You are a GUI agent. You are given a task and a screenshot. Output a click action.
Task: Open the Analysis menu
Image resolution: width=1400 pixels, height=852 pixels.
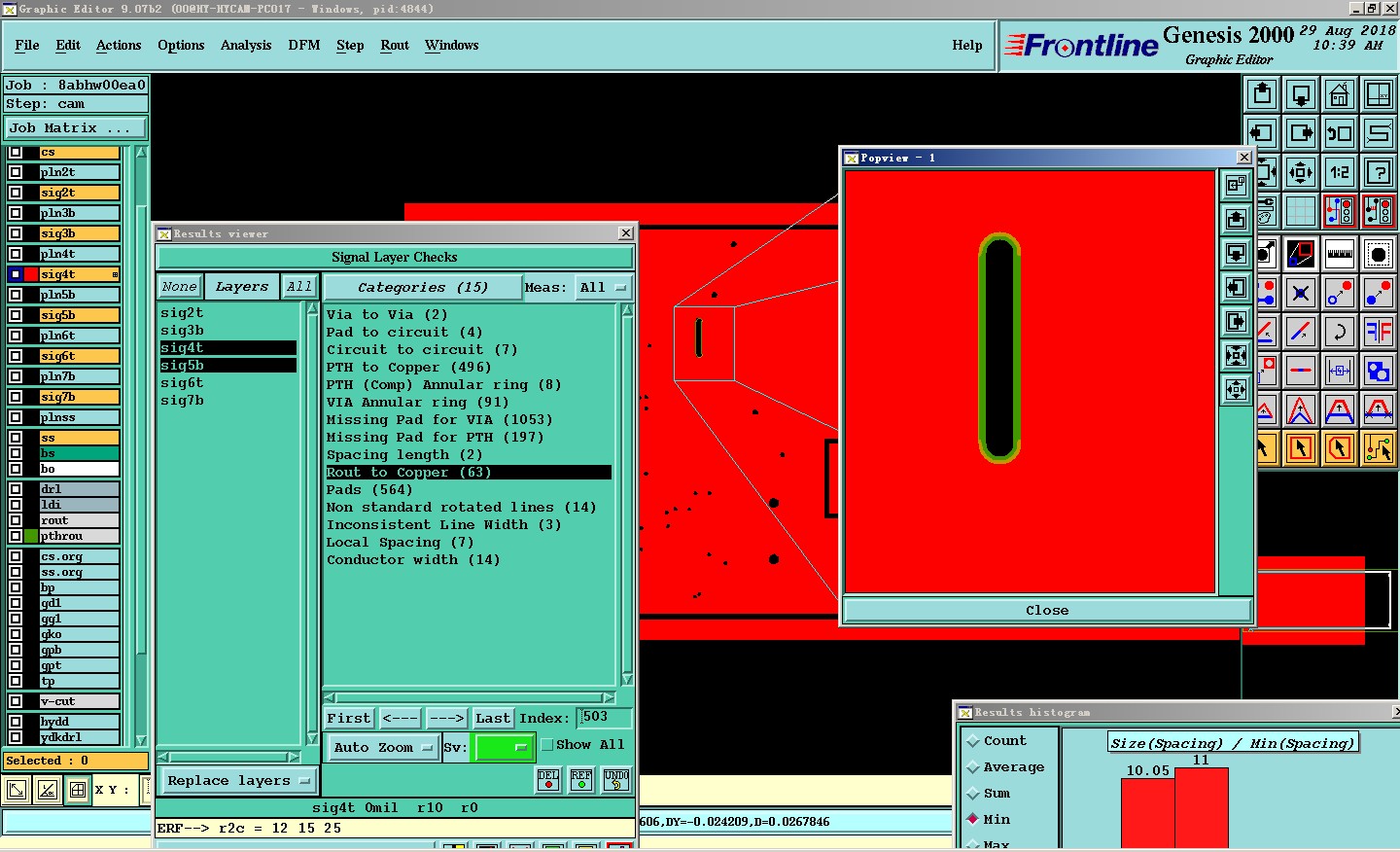click(246, 46)
